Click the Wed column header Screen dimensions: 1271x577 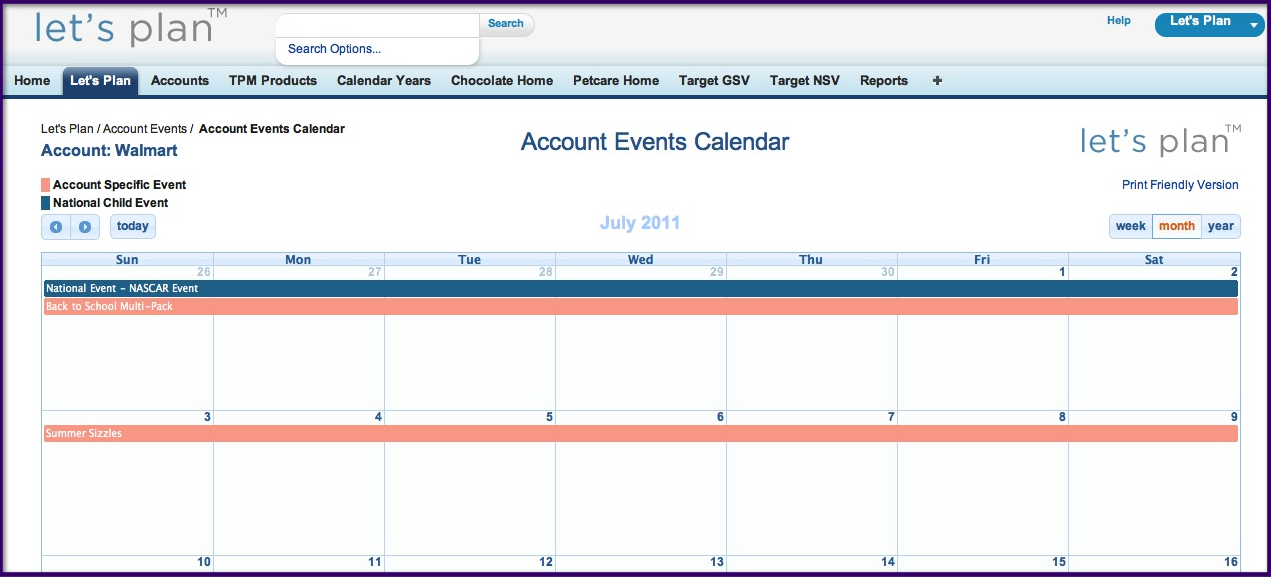641,259
